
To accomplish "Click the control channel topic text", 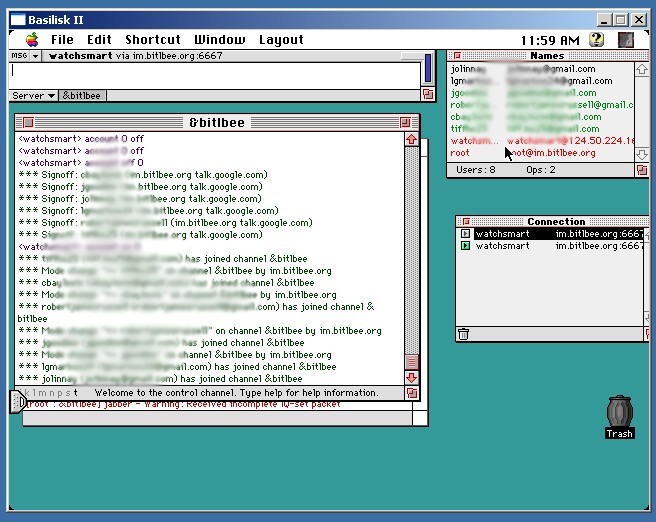I will pyautogui.click(x=236, y=393).
